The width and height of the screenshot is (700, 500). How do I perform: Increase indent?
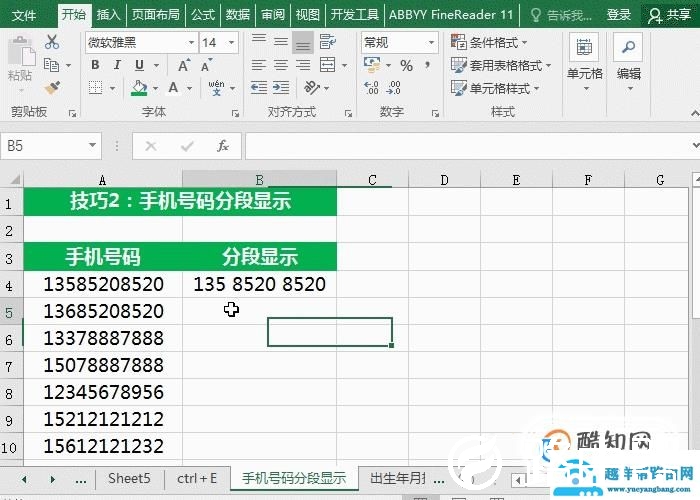[x=281, y=88]
